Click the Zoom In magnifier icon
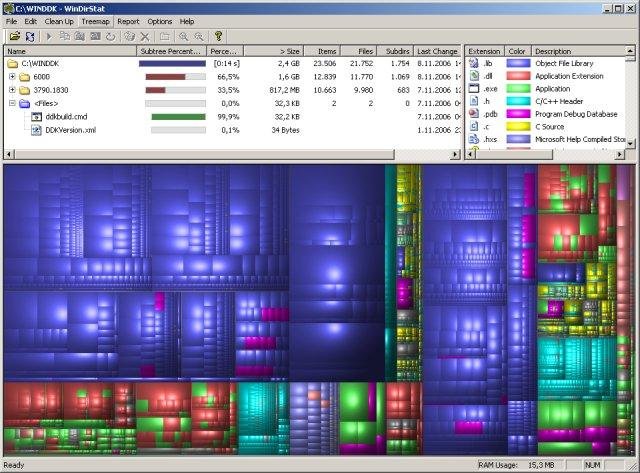Viewport: 640px width, 473px height. 183,36
